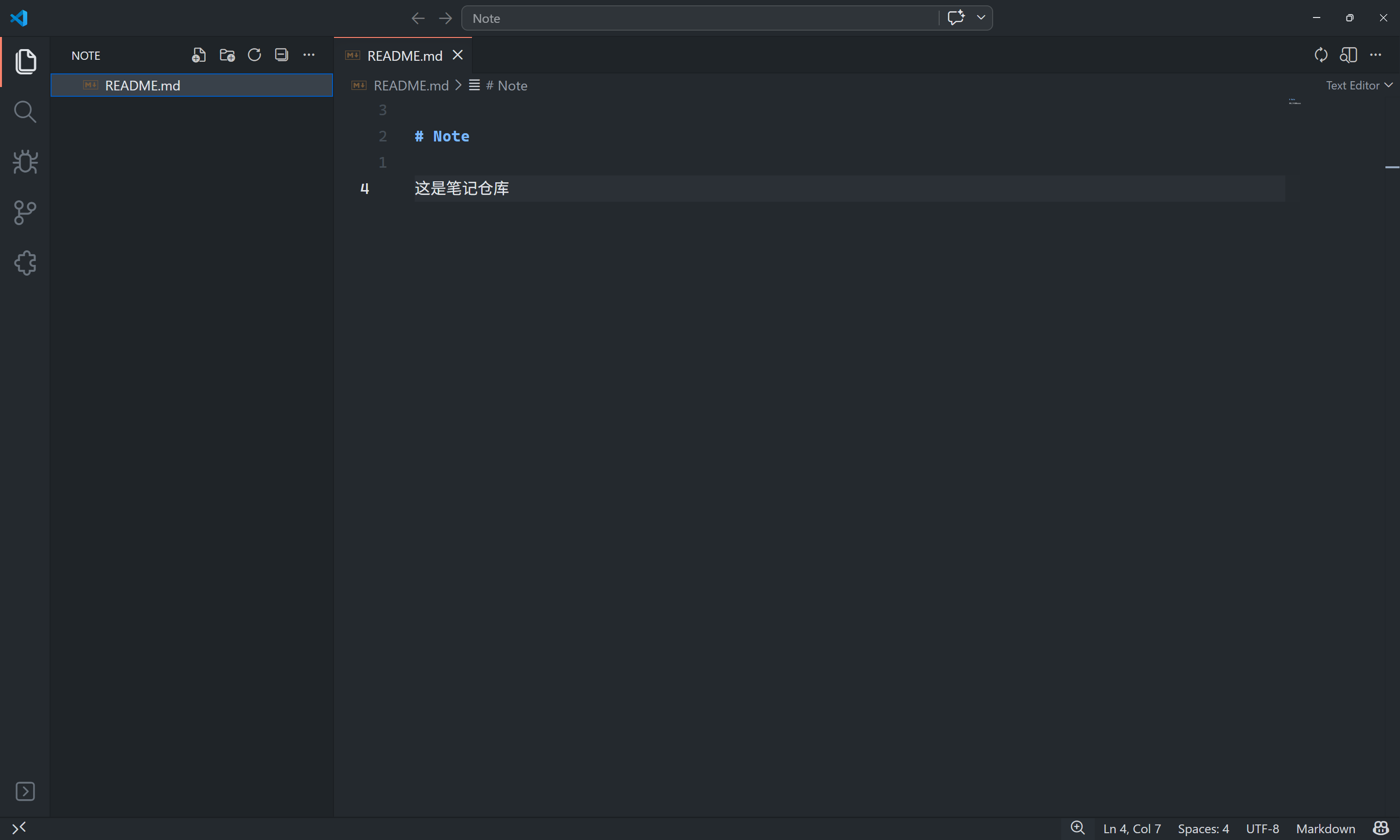
Task: Click the remote window indicator in status bar
Action: (x=18, y=828)
